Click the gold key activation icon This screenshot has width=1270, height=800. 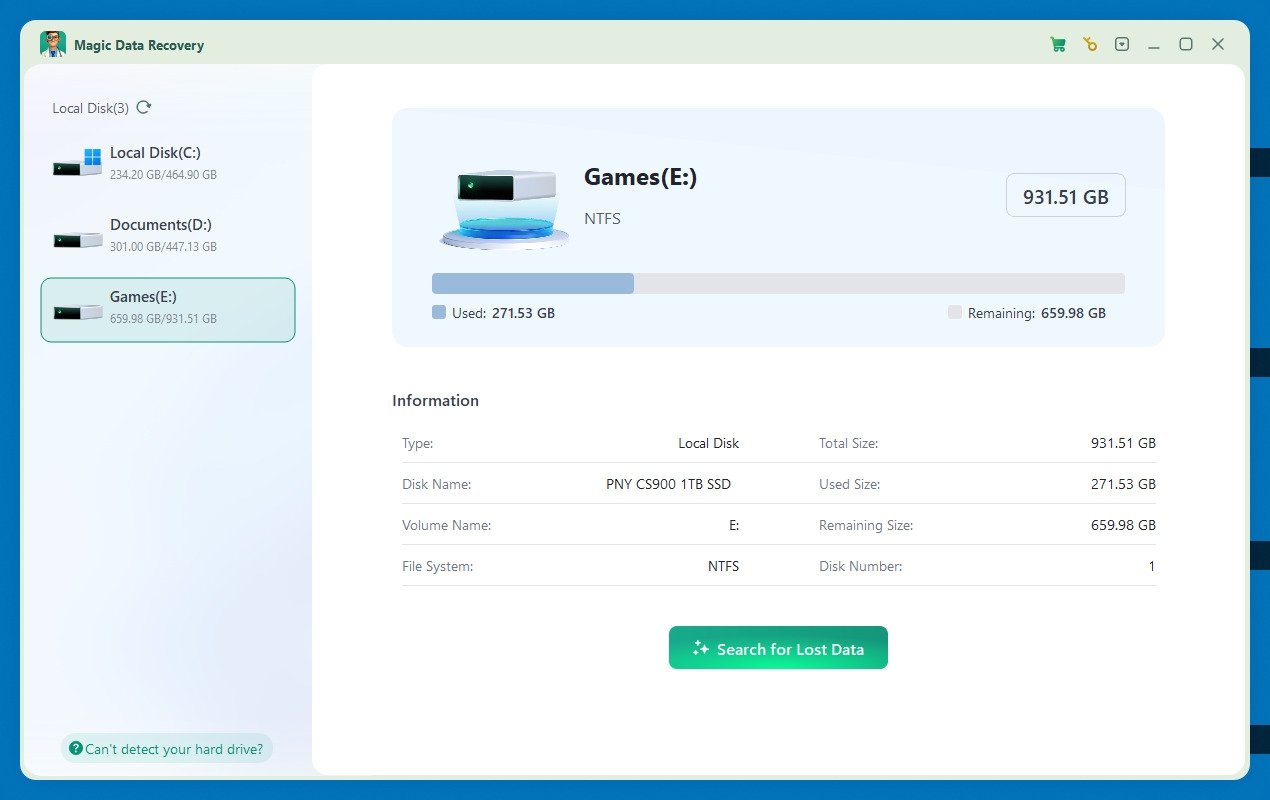click(1090, 44)
